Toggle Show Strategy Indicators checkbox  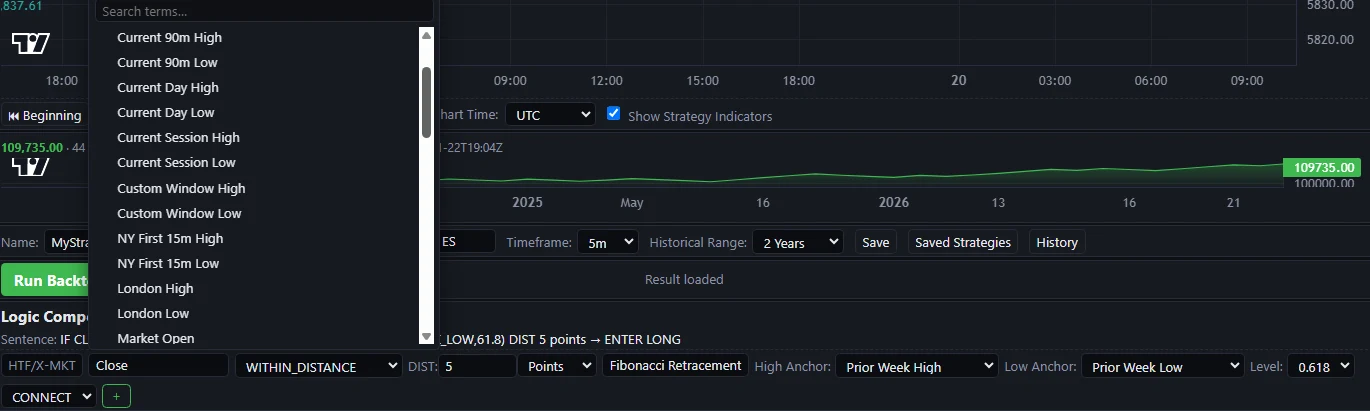click(614, 114)
